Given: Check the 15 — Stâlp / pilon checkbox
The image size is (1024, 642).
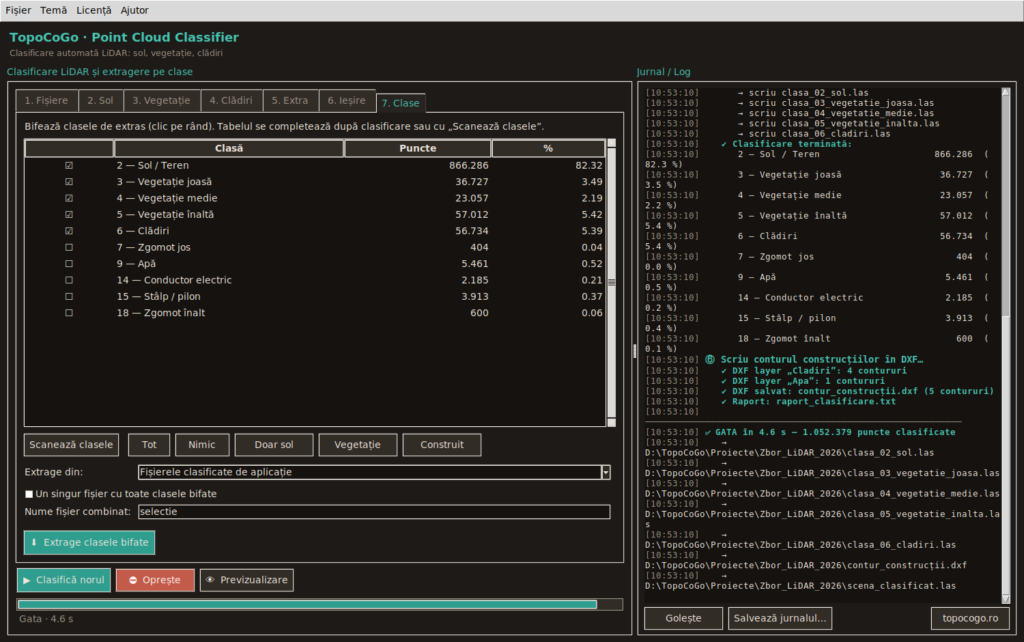Looking at the screenshot, I should [69, 297].
